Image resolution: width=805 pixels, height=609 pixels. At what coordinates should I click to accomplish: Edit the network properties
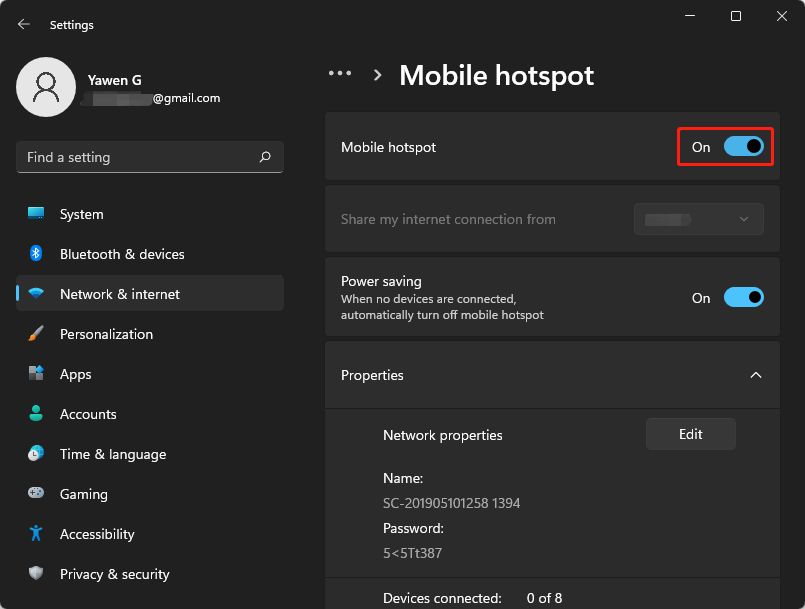(x=690, y=434)
